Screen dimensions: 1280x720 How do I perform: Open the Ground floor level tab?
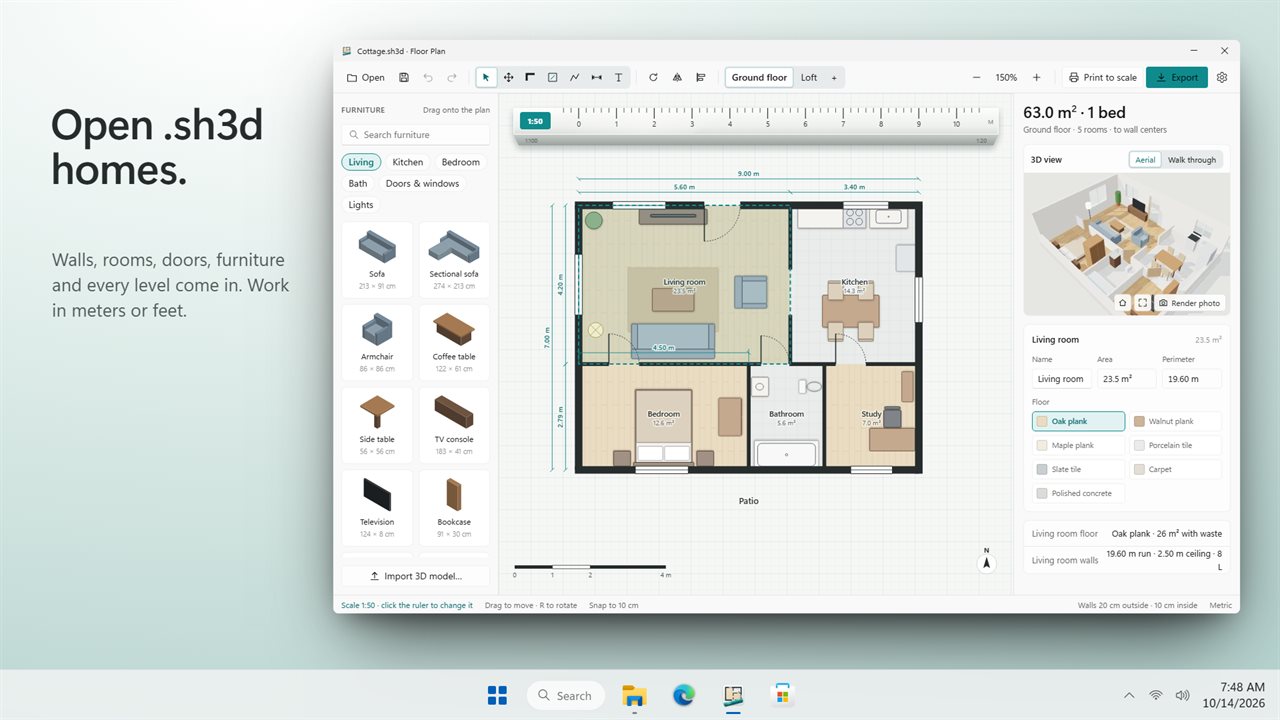coord(759,77)
